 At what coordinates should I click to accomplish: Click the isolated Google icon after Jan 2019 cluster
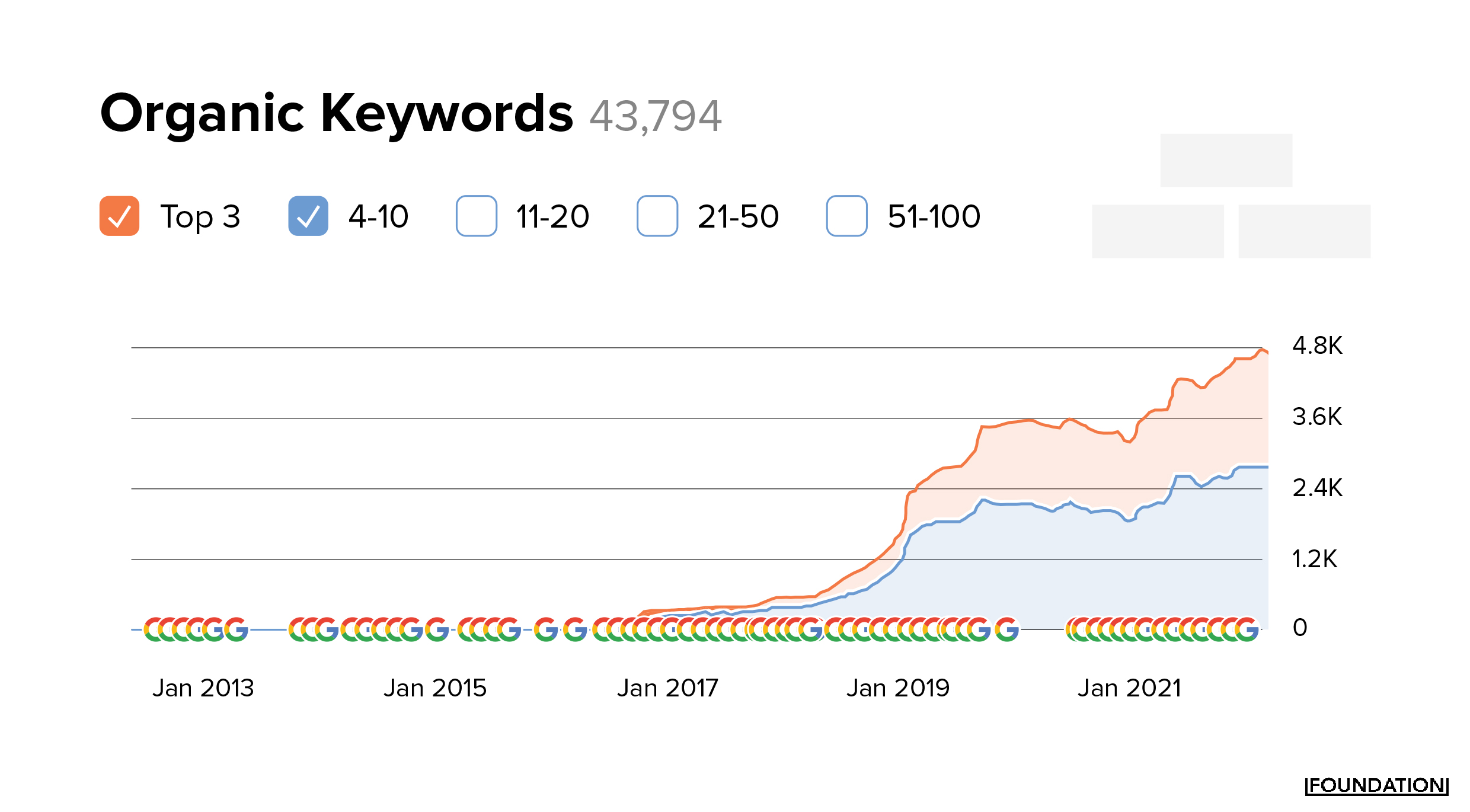1007,629
